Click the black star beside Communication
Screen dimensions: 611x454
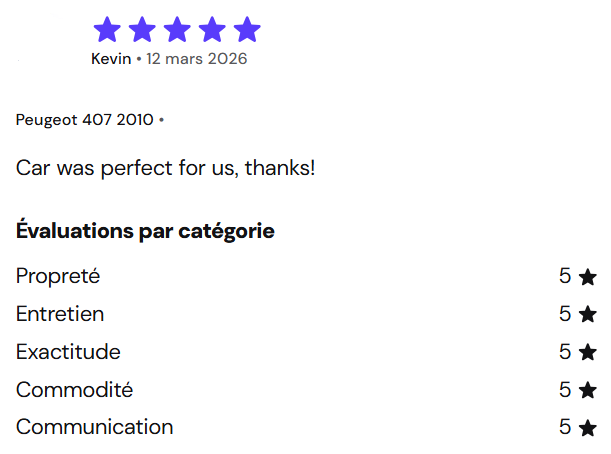(588, 428)
